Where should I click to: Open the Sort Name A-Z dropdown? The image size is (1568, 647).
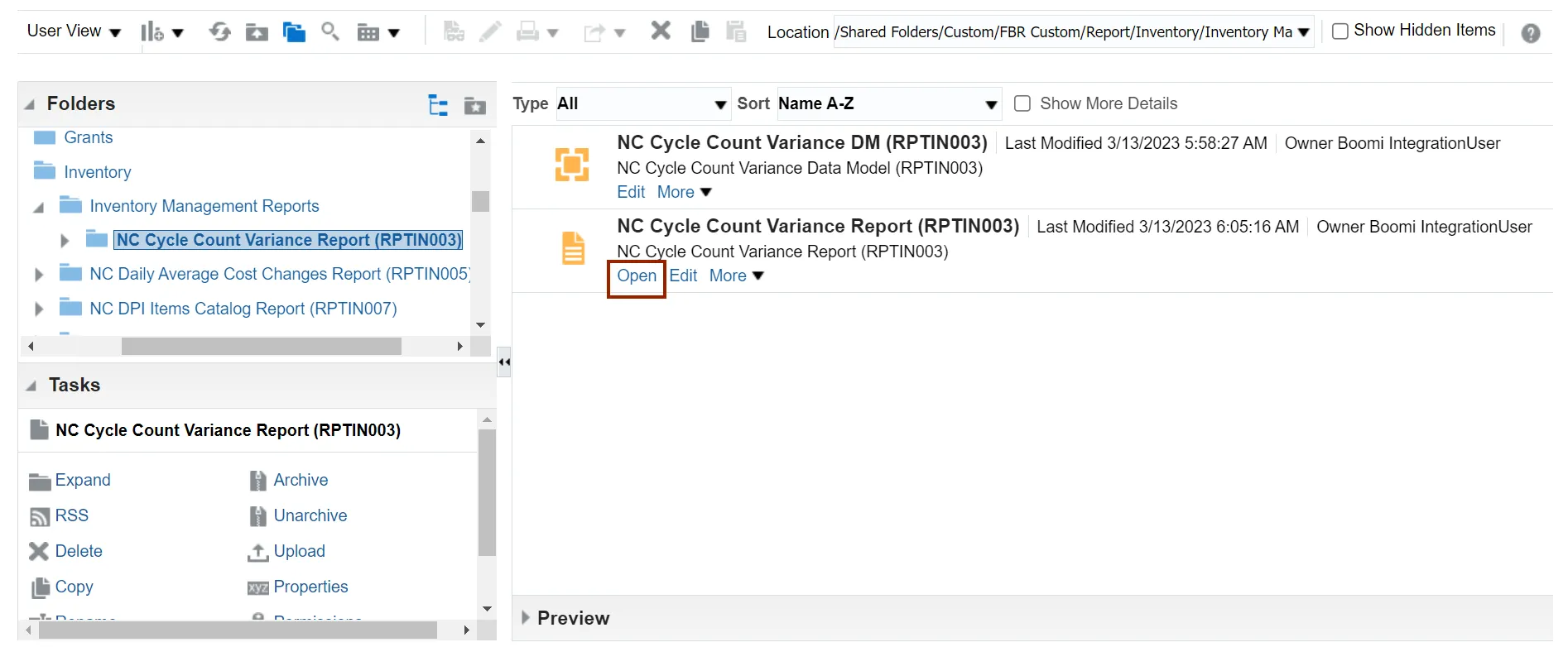pyautogui.click(x=887, y=104)
